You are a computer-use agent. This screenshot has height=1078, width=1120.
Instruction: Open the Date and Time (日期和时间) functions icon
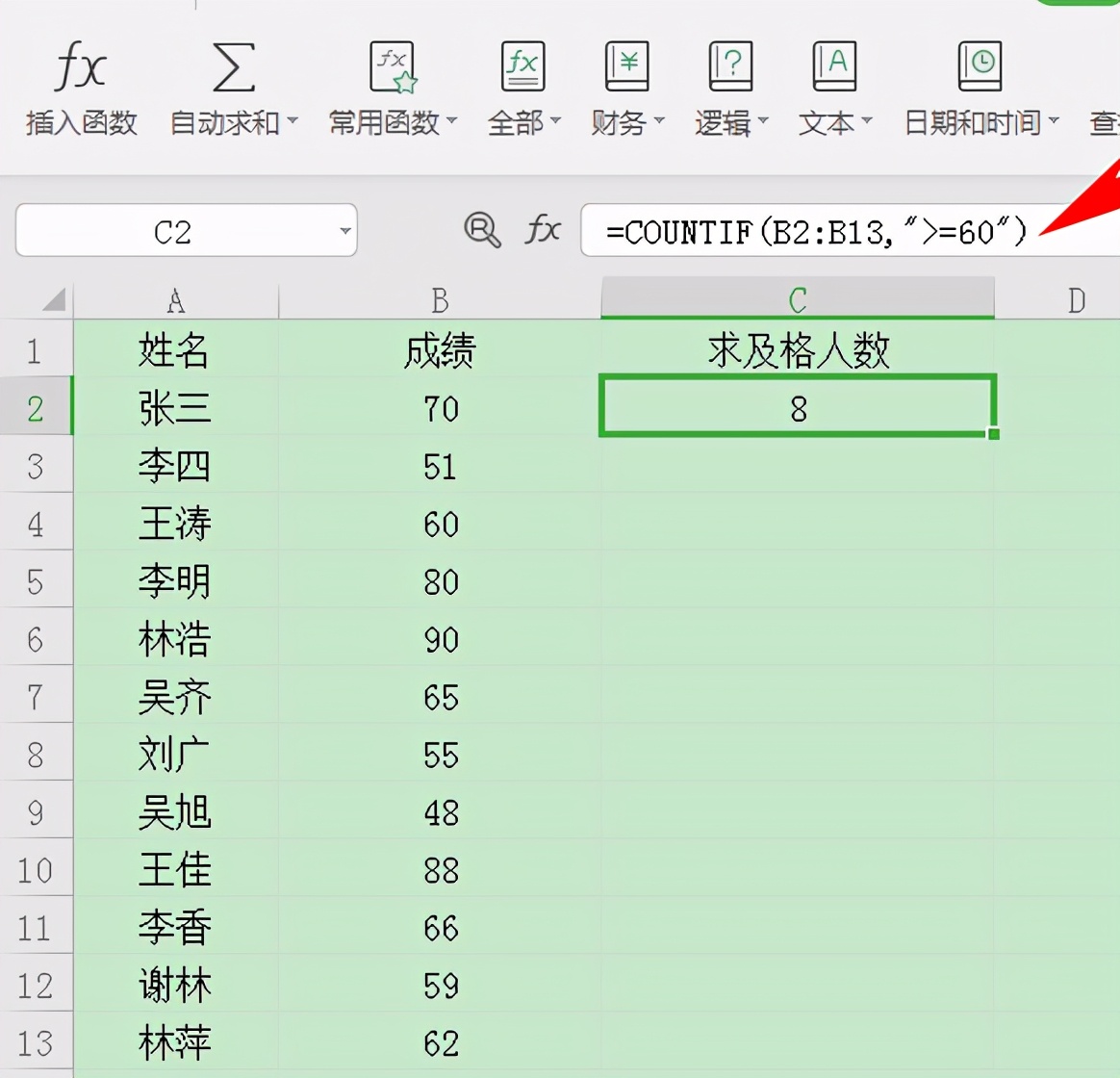980,66
